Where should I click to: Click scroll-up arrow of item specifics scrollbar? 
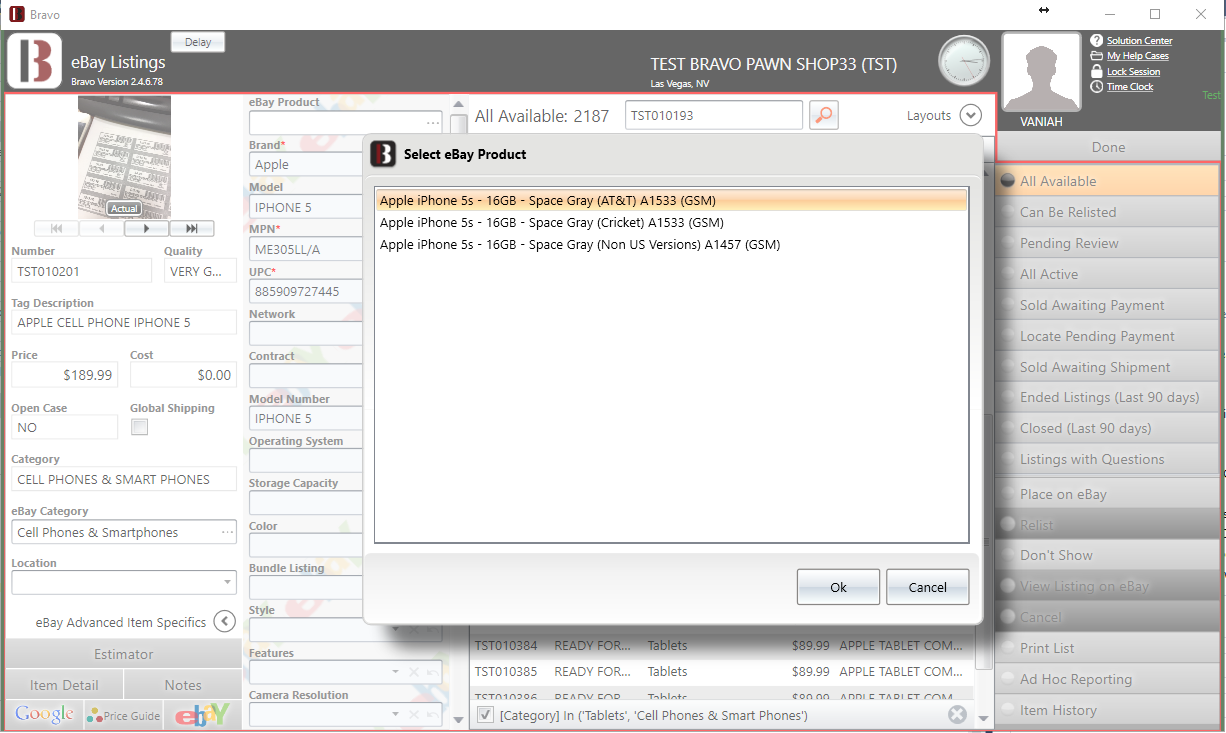tap(458, 103)
